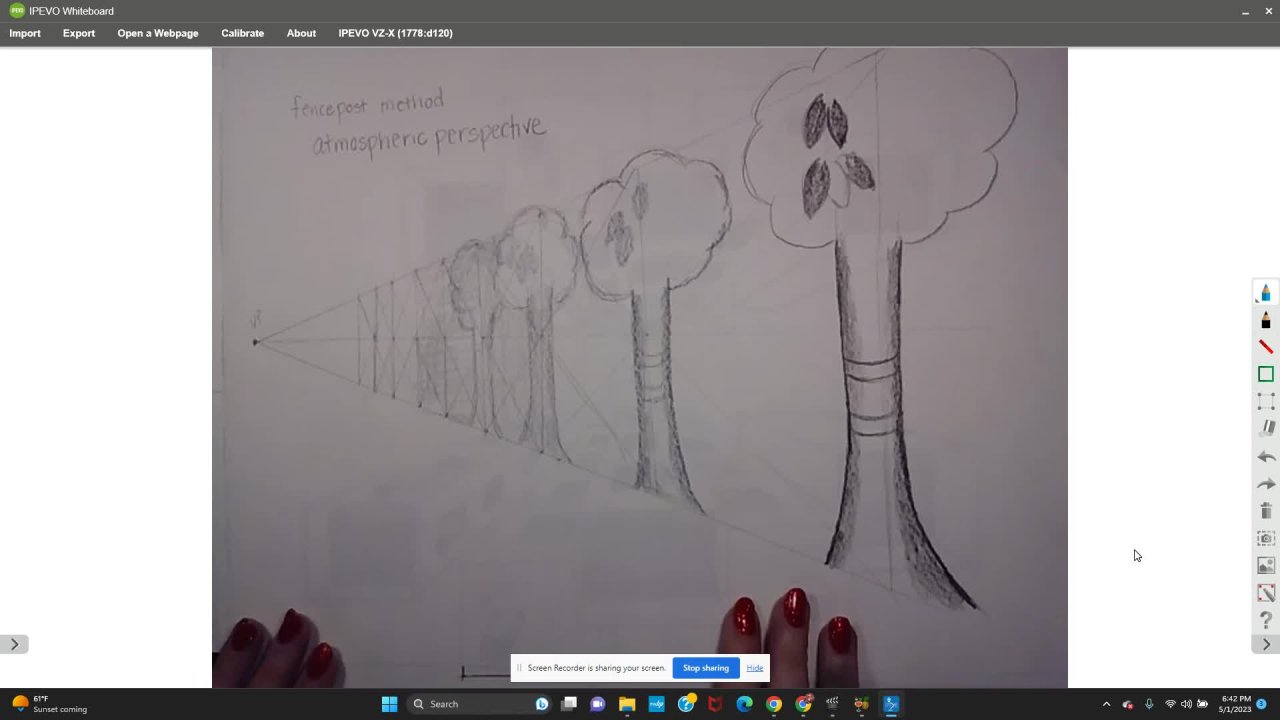Select the blue pen drawing tool
This screenshot has width=1280, height=720.
point(1265,292)
